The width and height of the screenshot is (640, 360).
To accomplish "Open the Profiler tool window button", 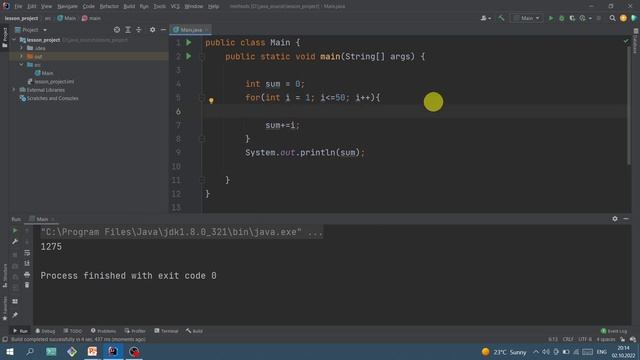I will point(135,331).
